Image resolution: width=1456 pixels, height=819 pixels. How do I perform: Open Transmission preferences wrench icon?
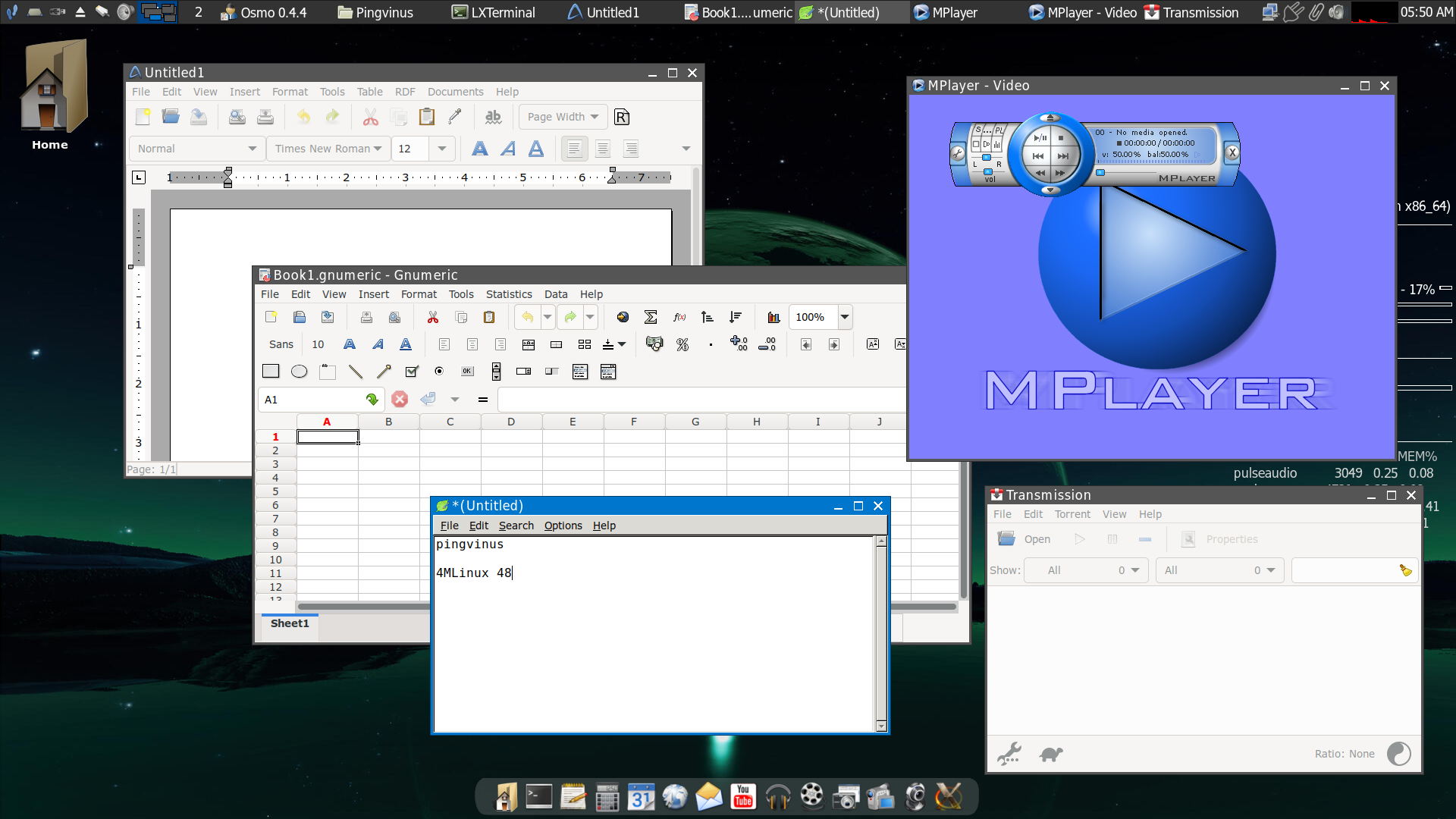(x=1009, y=754)
